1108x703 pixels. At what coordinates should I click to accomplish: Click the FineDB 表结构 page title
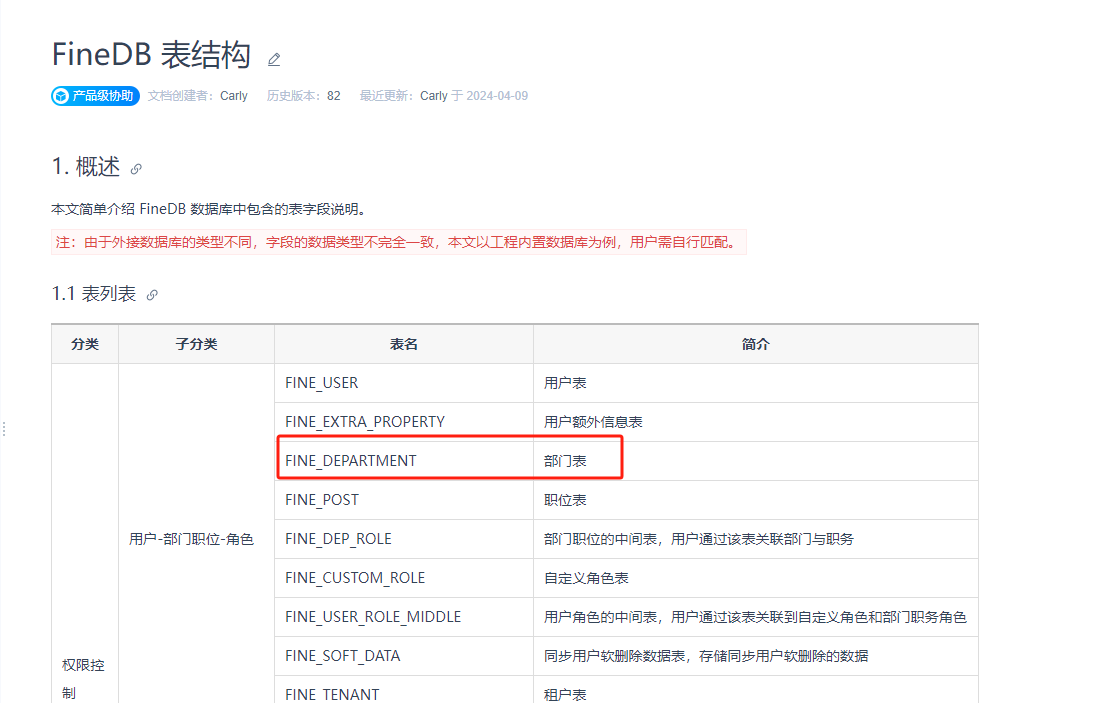pyautogui.click(x=151, y=54)
